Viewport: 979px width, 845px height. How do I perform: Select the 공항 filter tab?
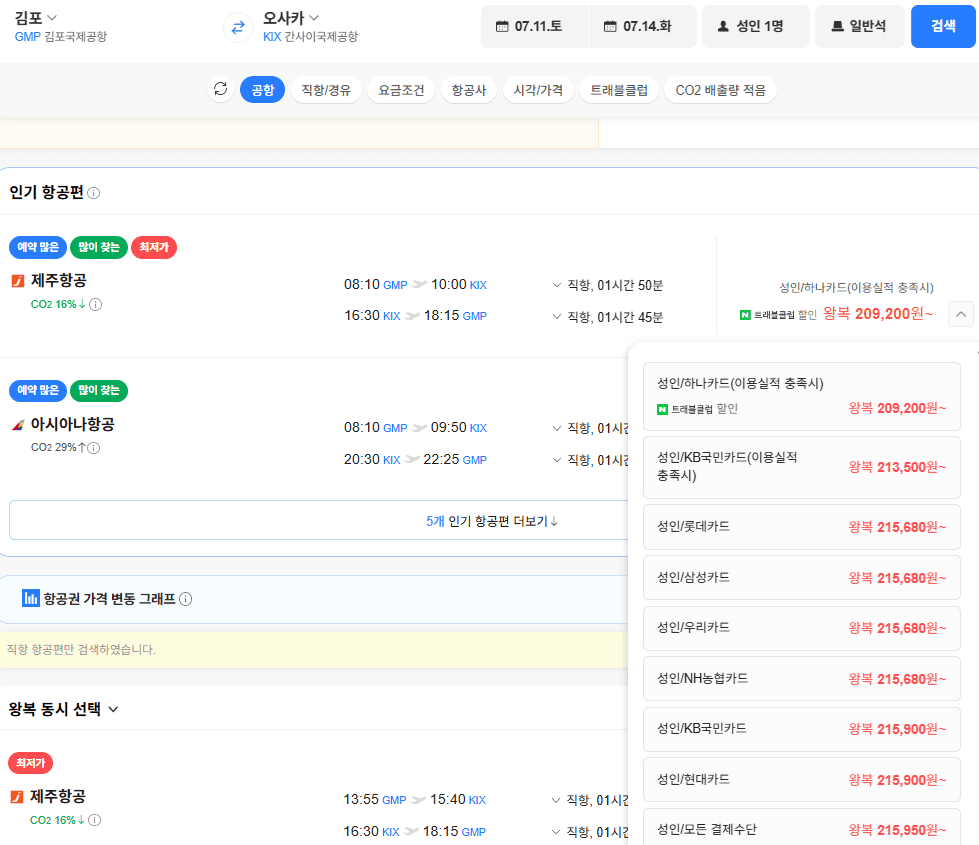point(262,90)
